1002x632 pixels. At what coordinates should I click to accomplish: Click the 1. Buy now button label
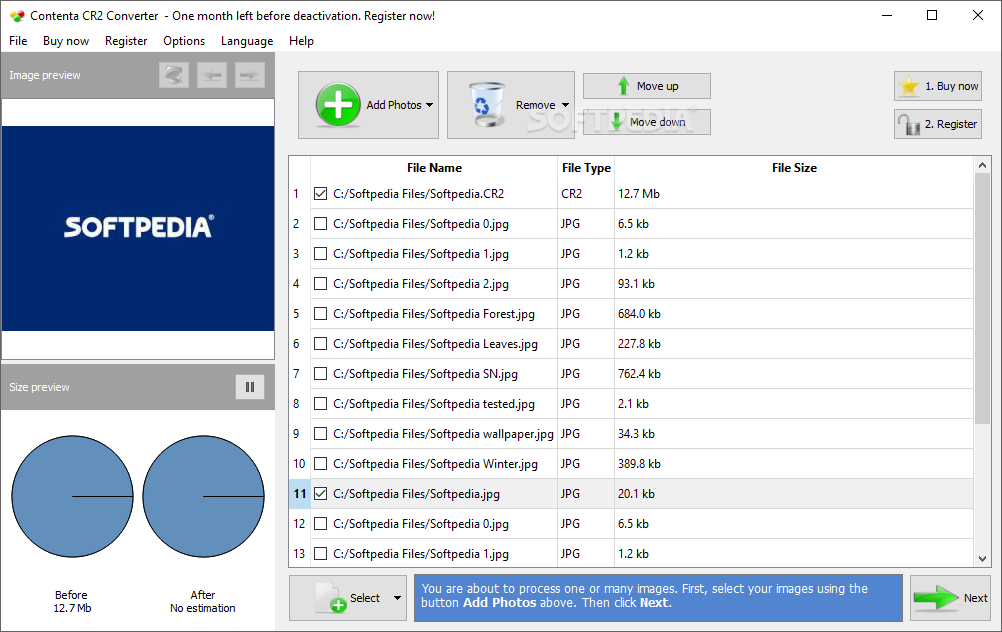pyautogui.click(x=952, y=86)
